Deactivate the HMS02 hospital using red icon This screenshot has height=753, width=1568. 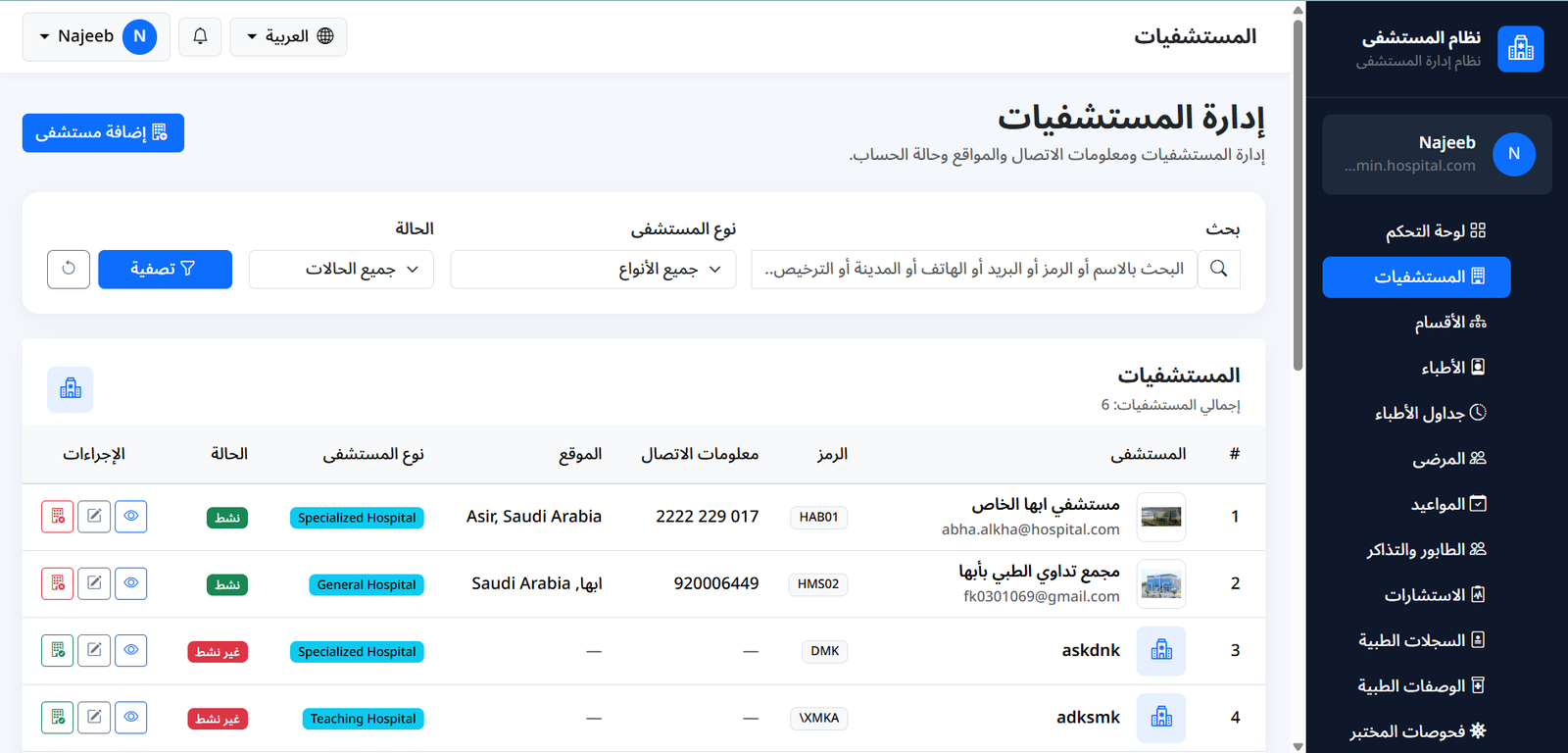pyautogui.click(x=58, y=583)
